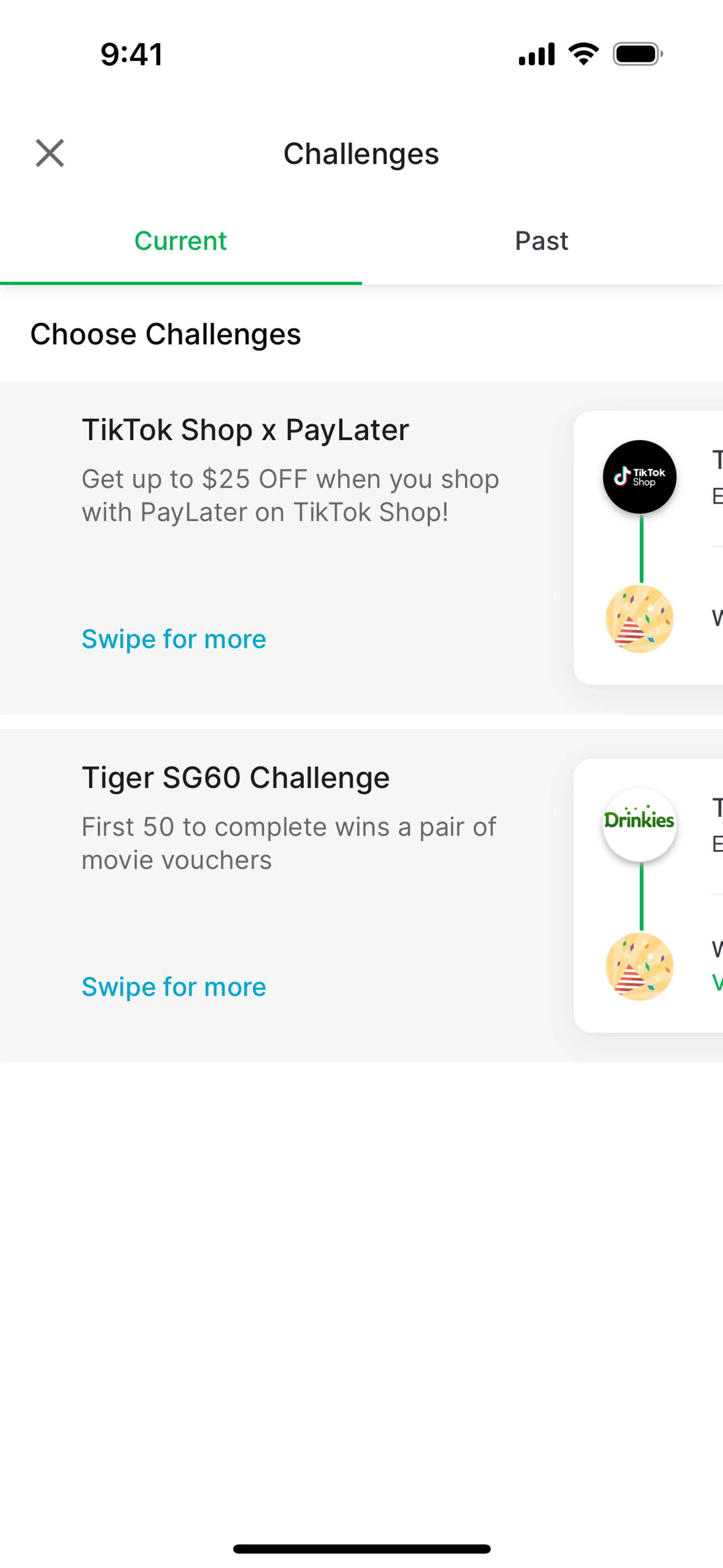Click the cellular signal bars icon
The width and height of the screenshot is (723, 1568).
point(536,54)
